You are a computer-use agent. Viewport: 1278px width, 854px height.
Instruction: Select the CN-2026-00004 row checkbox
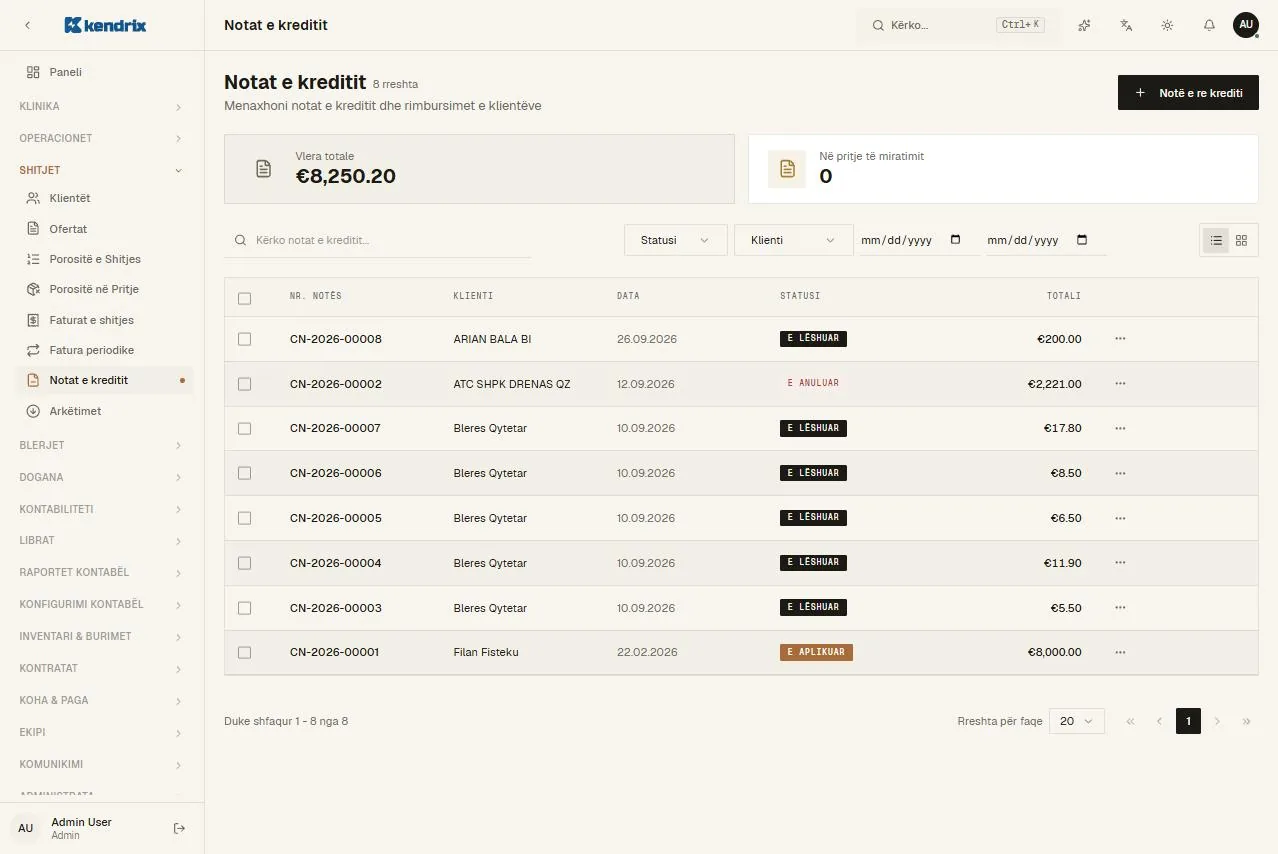point(244,563)
